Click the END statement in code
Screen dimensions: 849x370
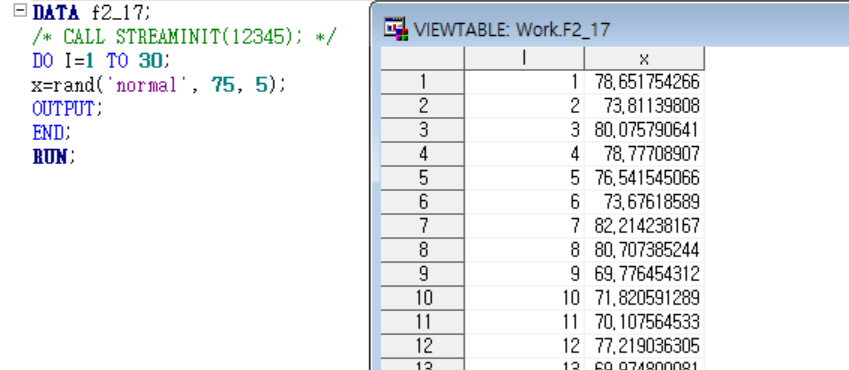(x=51, y=133)
